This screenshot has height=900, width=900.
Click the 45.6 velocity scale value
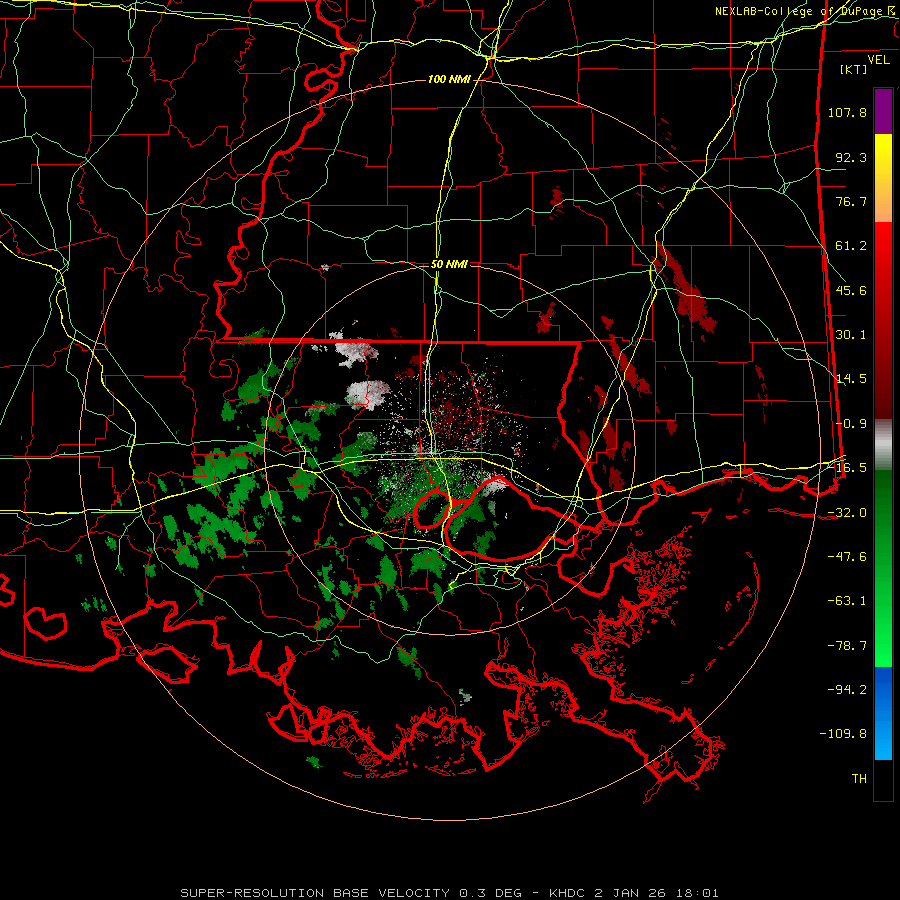(851, 290)
